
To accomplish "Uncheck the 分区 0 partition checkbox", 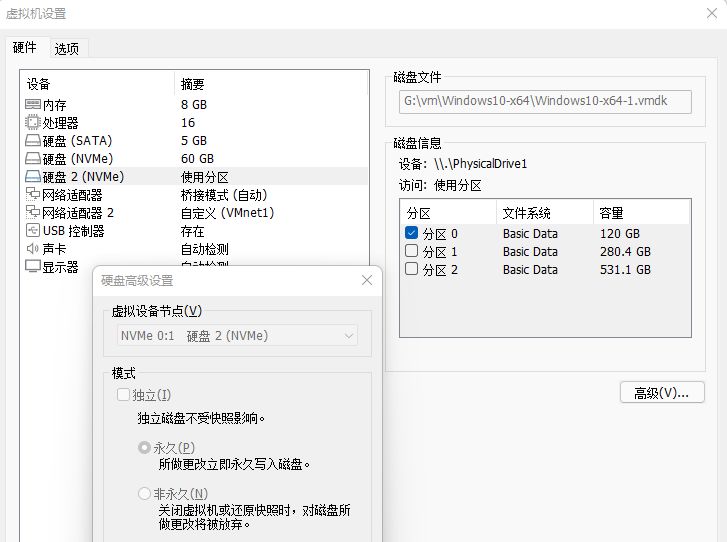I will tap(411, 233).
